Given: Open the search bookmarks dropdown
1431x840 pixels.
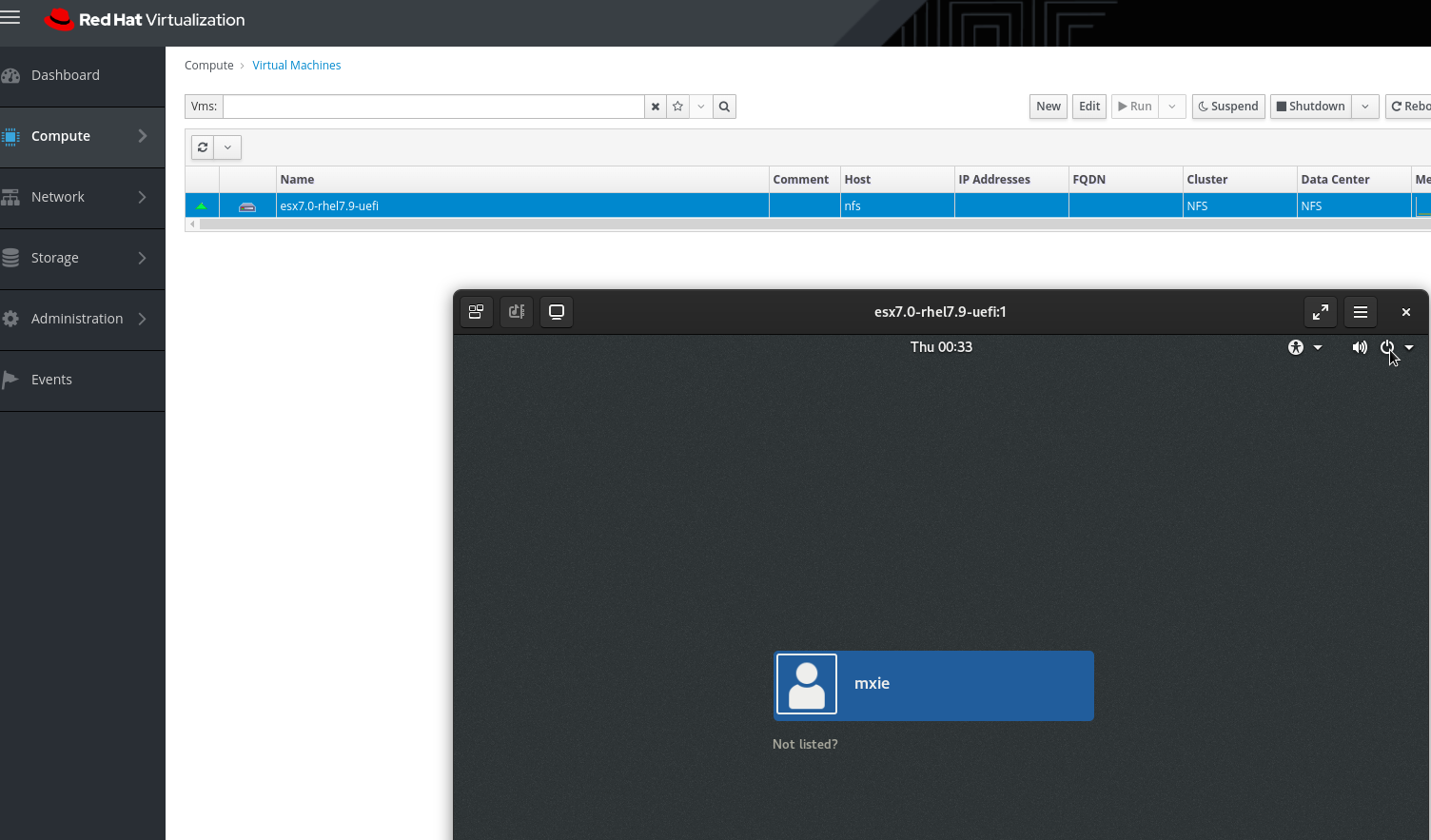Looking at the screenshot, I should coord(701,107).
